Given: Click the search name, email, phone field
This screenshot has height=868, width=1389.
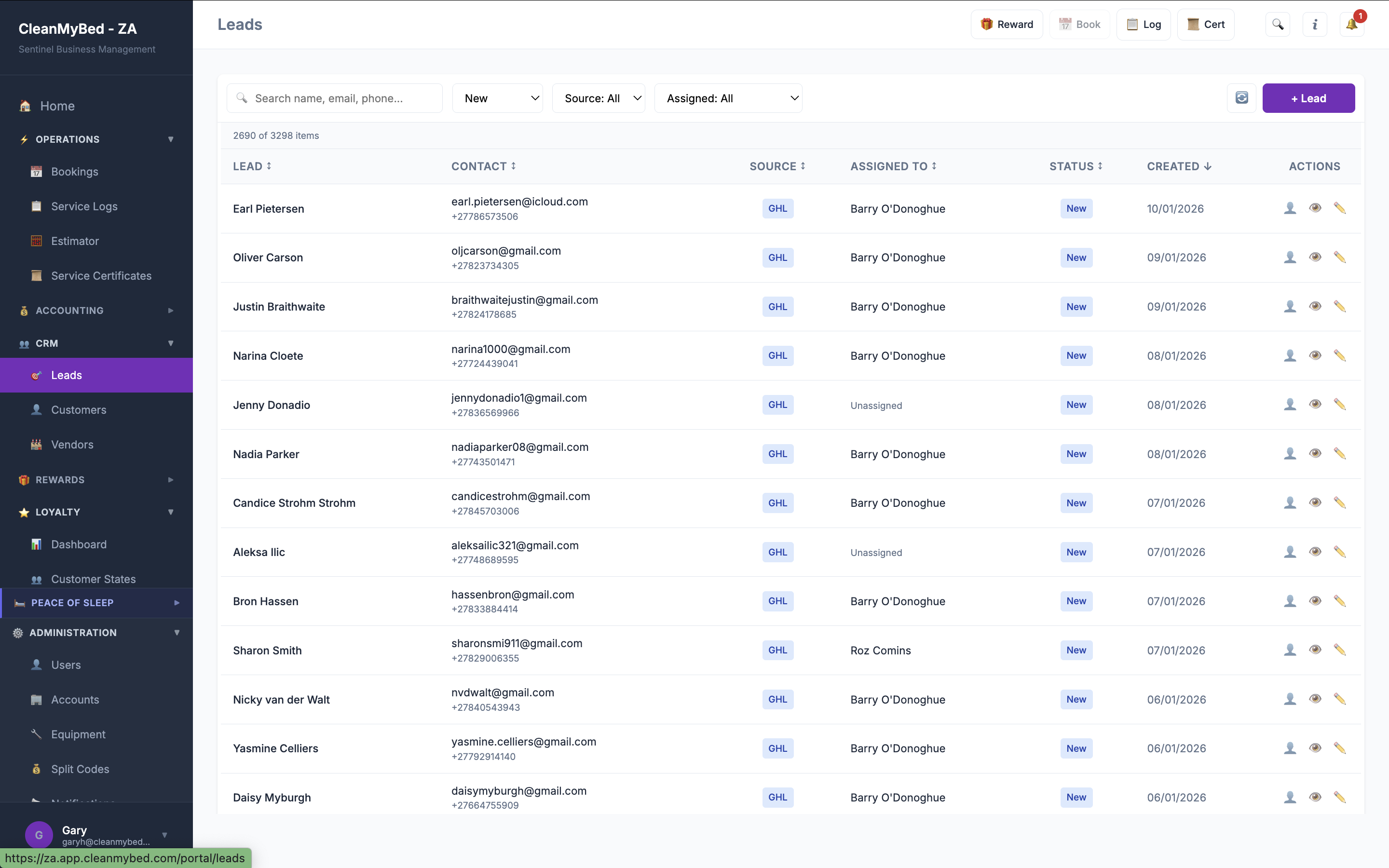Looking at the screenshot, I should (335, 97).
